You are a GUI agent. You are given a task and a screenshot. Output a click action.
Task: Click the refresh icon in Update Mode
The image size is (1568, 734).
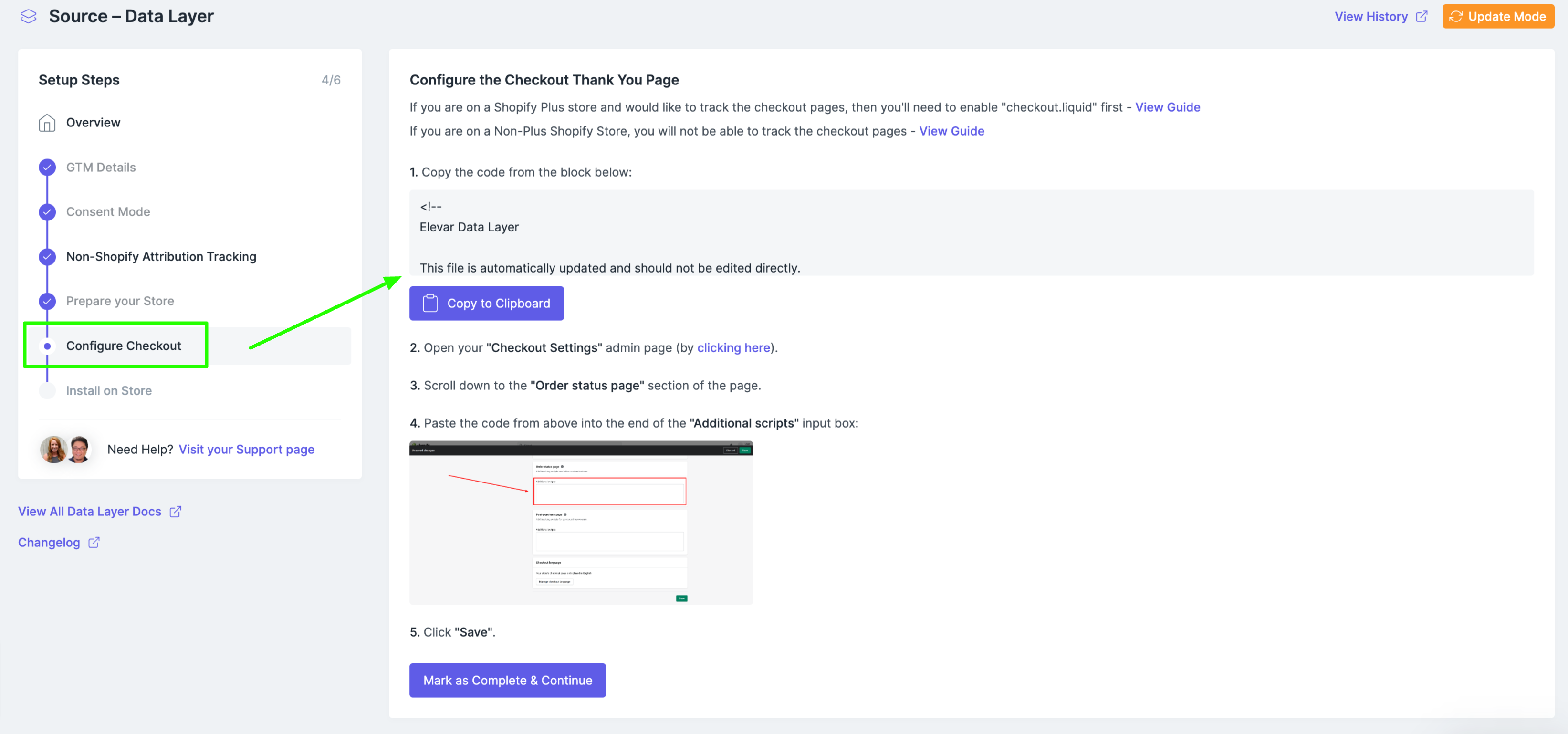click(1456, 16)
